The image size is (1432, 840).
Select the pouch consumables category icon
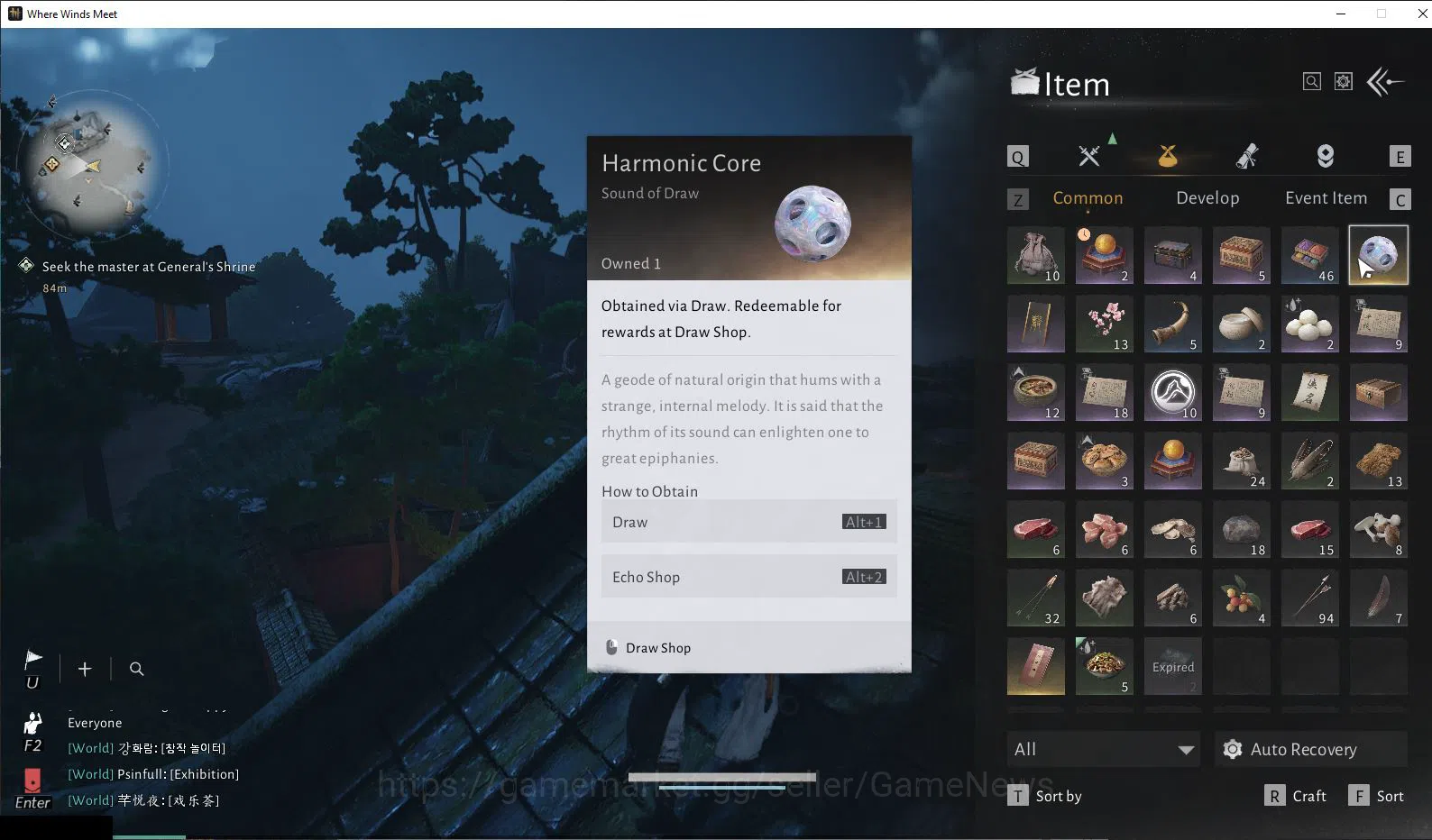click(1168, 156)
